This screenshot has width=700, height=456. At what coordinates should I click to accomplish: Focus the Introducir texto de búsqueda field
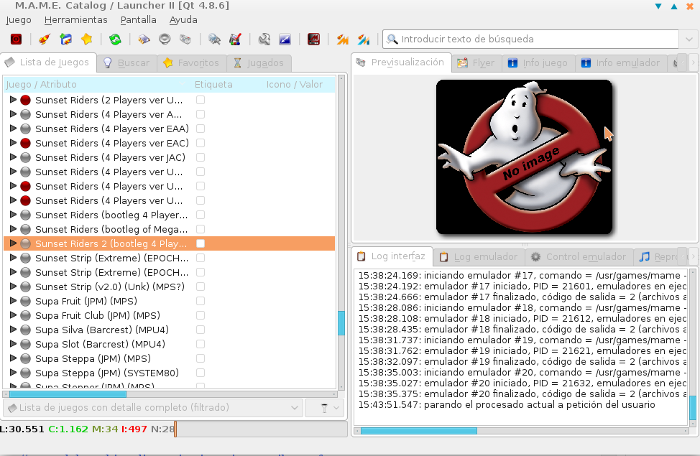(531, 39)
